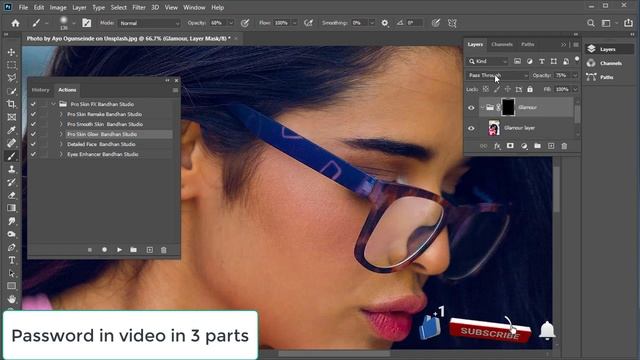Image resolution: width=640 pixels, height=360 pixels.
Task: Toggle Pro Skin Remake action checkmark
Action: (x=33, y=114)
